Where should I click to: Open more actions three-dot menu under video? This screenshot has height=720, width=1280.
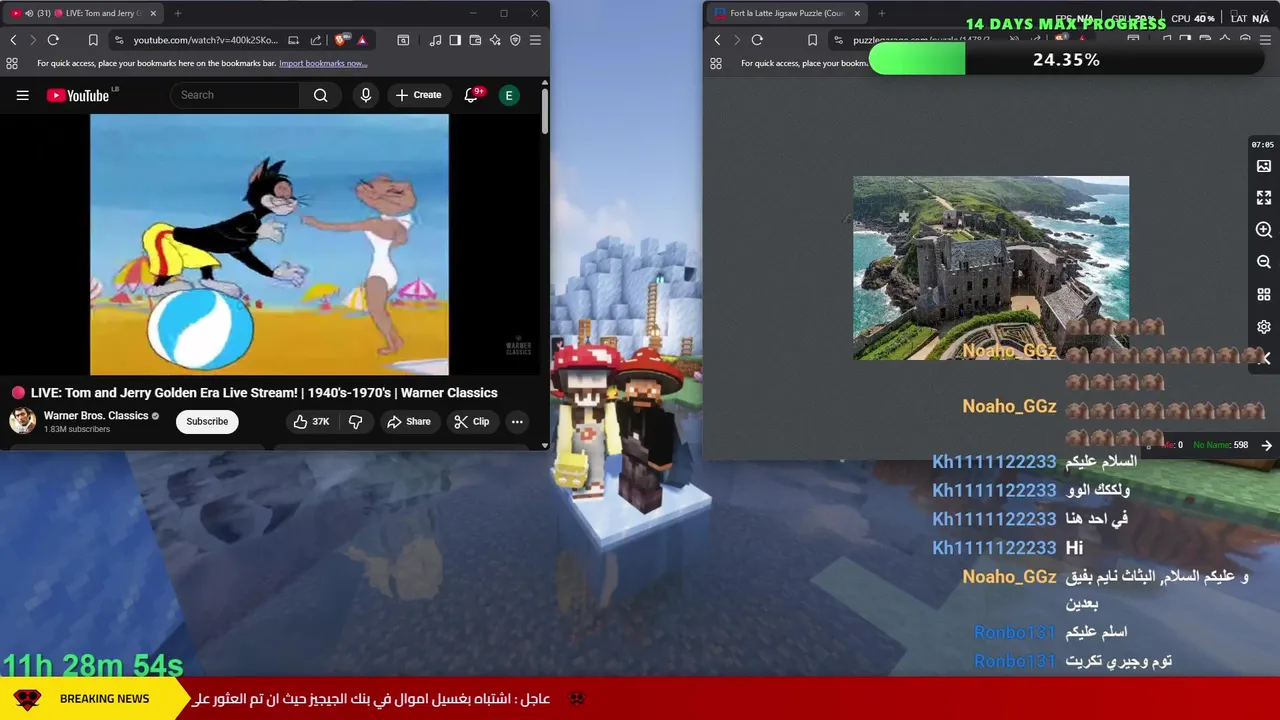pos(517,422)
